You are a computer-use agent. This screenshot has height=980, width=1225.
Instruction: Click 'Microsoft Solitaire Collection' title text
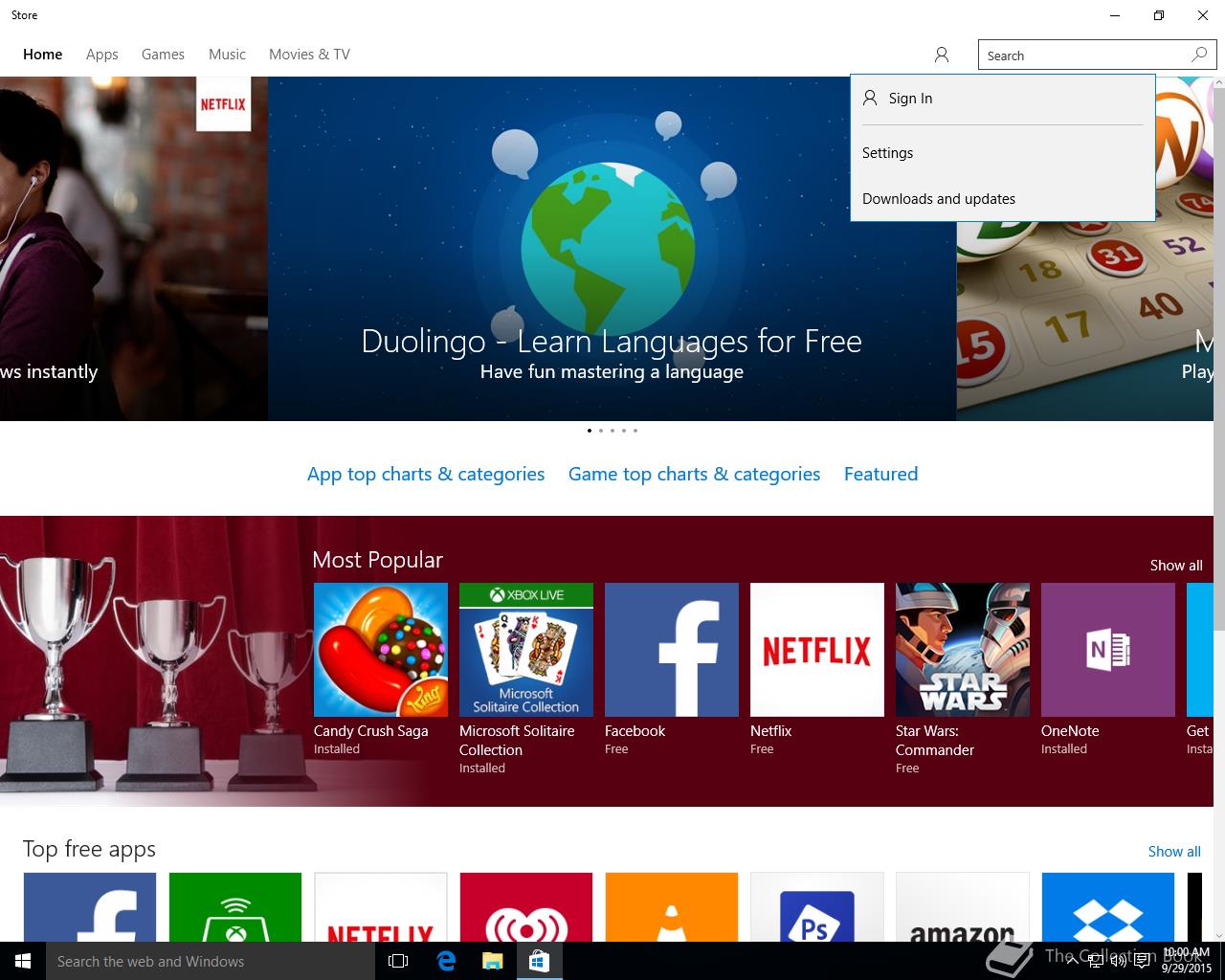point(517,741)
